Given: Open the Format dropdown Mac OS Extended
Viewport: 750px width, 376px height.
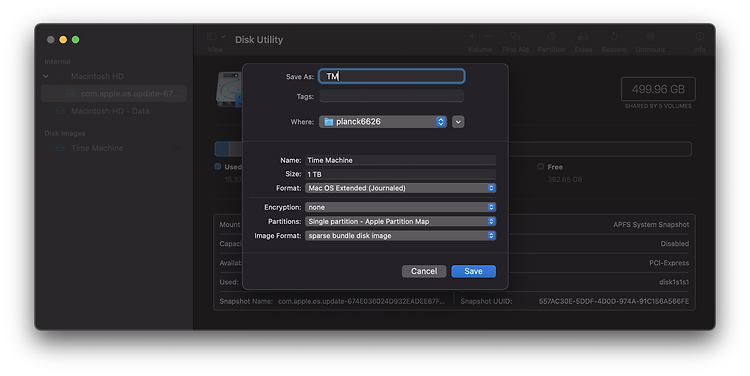Looking at the screenshot, I should [x=400, y=188].
